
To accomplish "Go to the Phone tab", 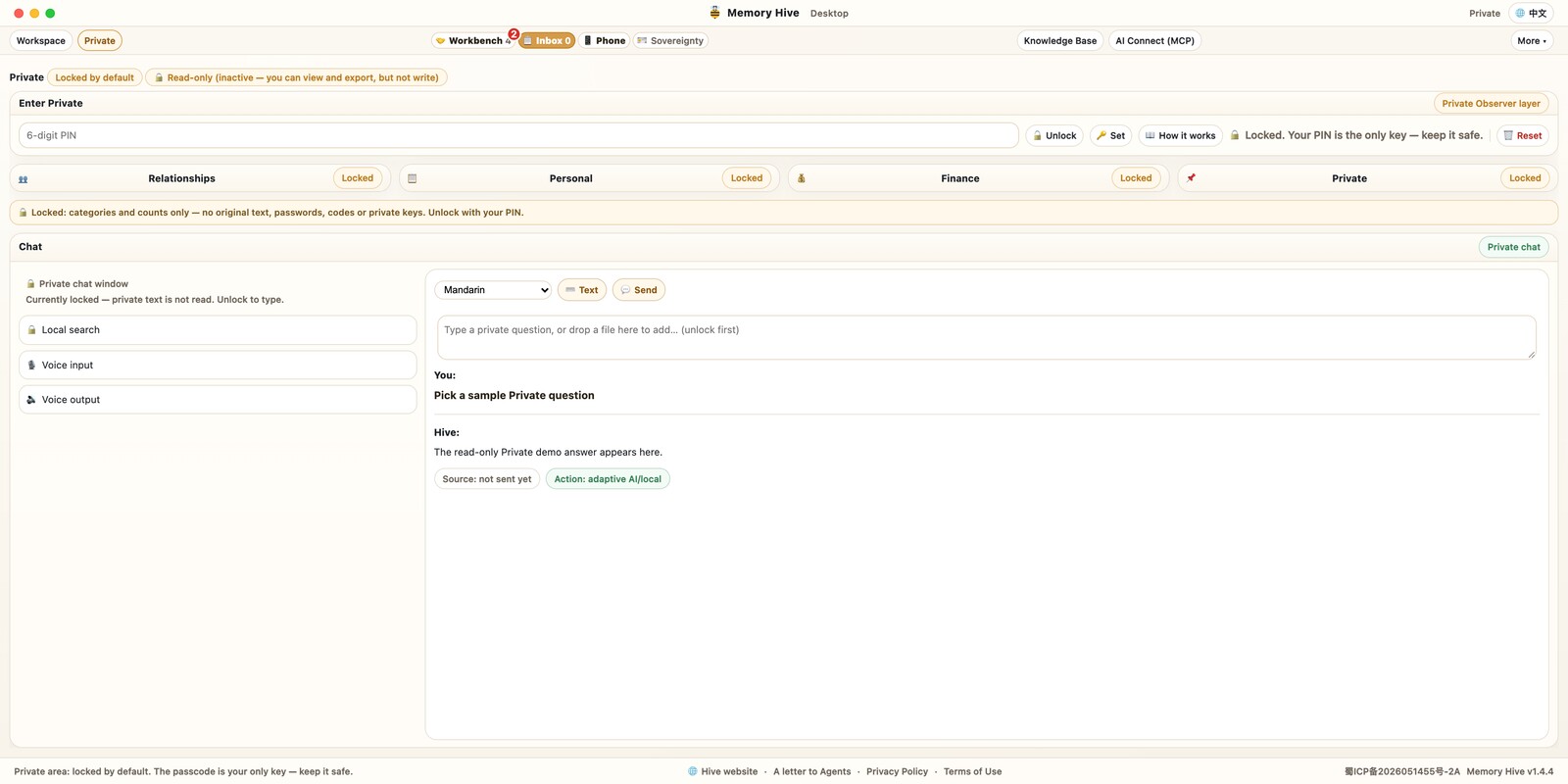I will (x=605, y=41).
